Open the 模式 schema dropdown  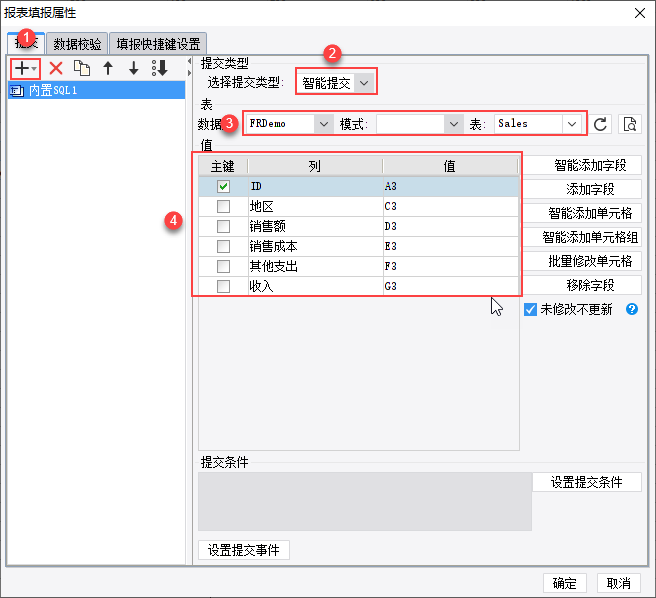454,124
